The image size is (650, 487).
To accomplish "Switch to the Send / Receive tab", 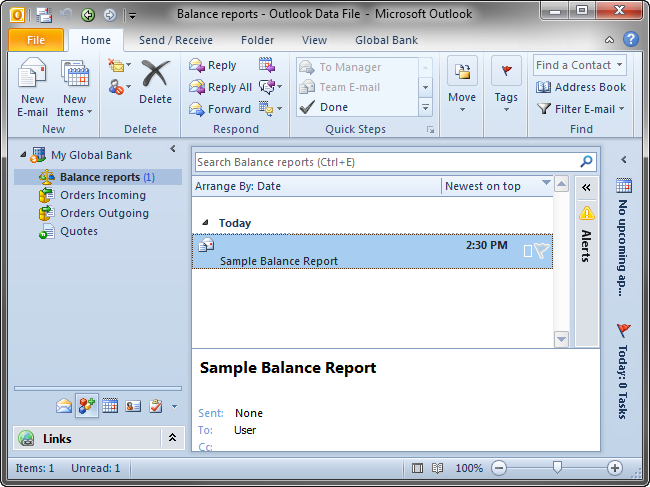I will 176,40.
